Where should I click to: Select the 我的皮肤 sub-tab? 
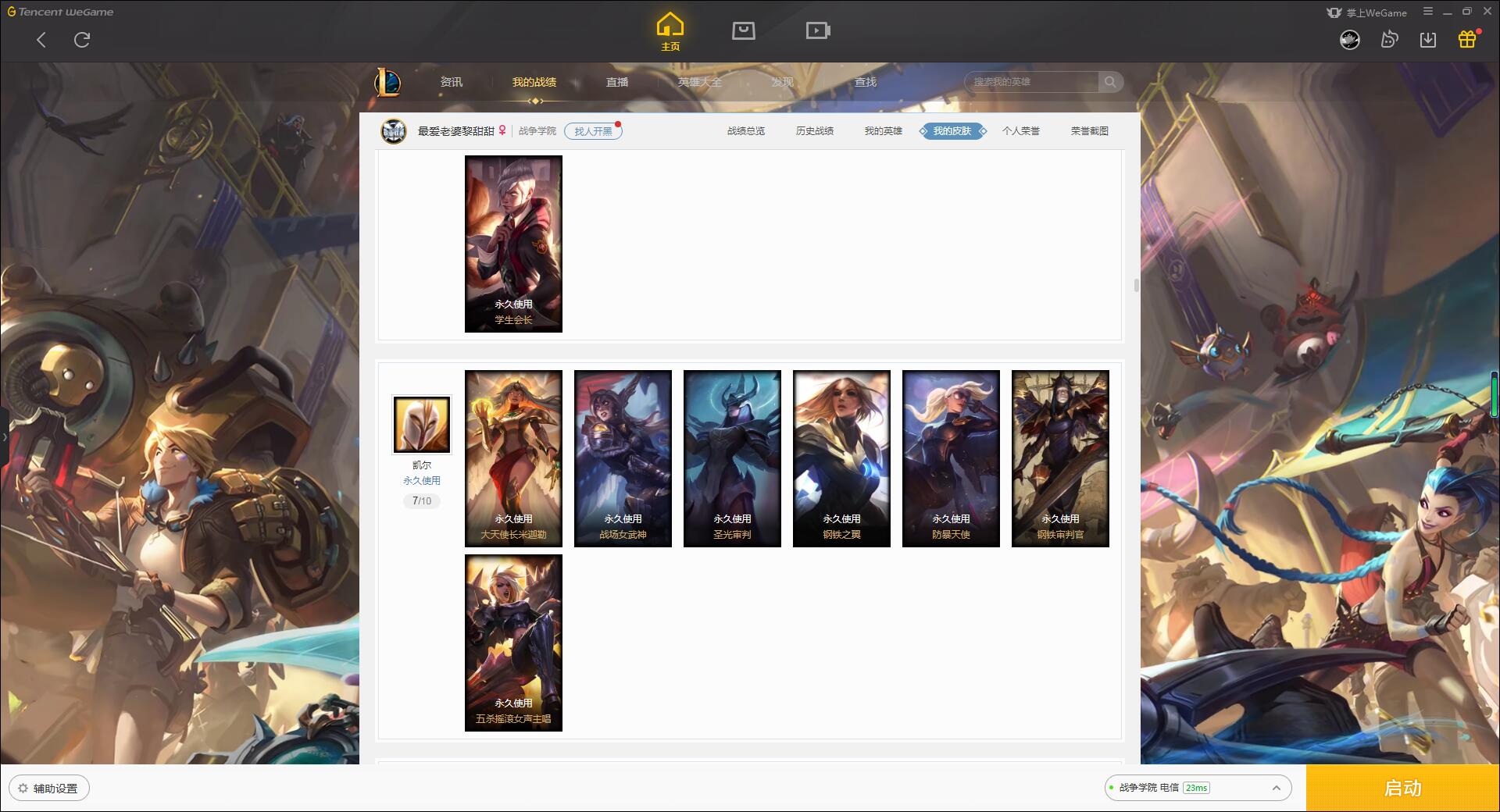(952, 131)
